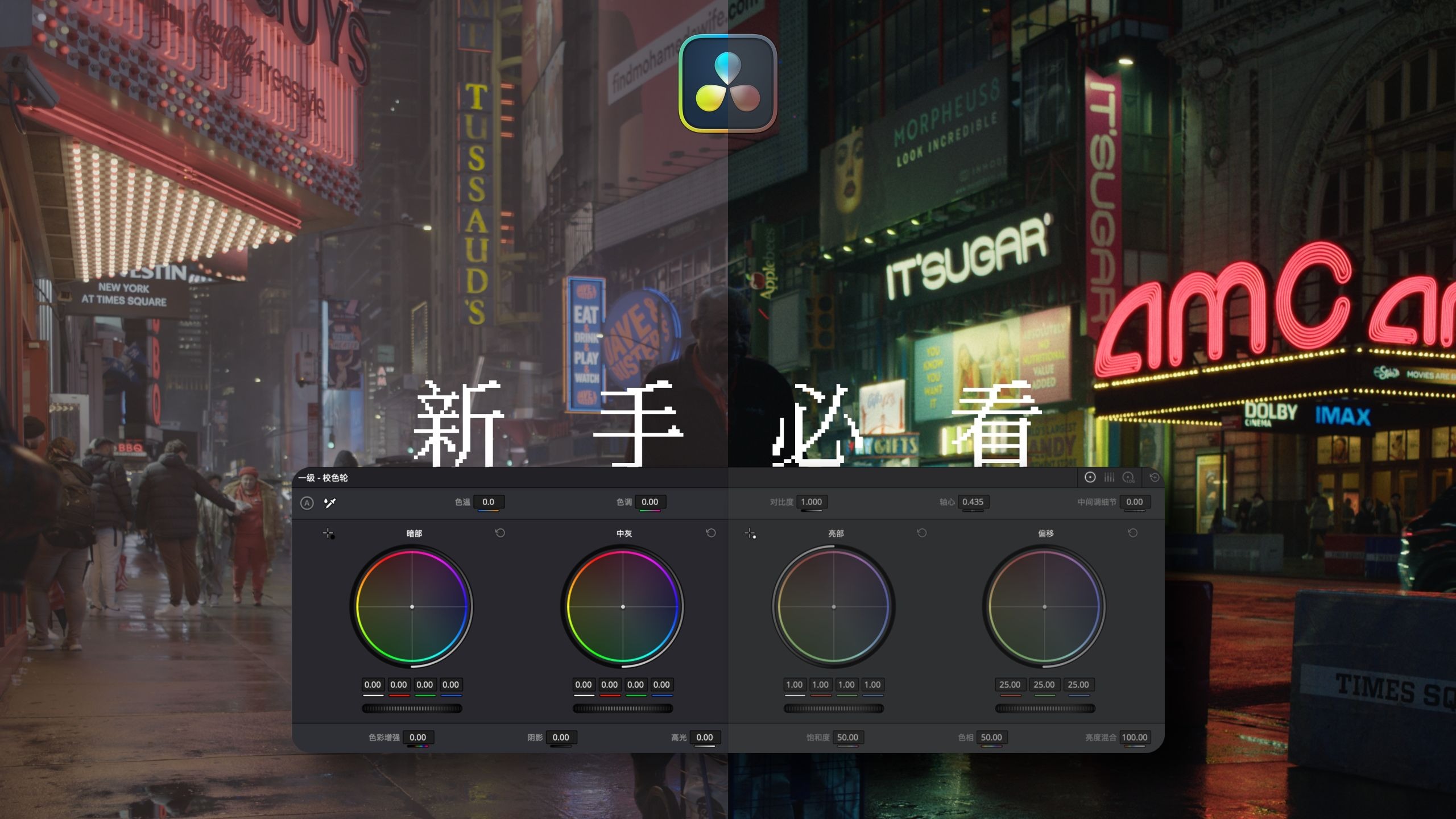Viewport: 1456px width, 819px height.
Task: Select 暗部 blue channel value field
Action: (451, 685)
